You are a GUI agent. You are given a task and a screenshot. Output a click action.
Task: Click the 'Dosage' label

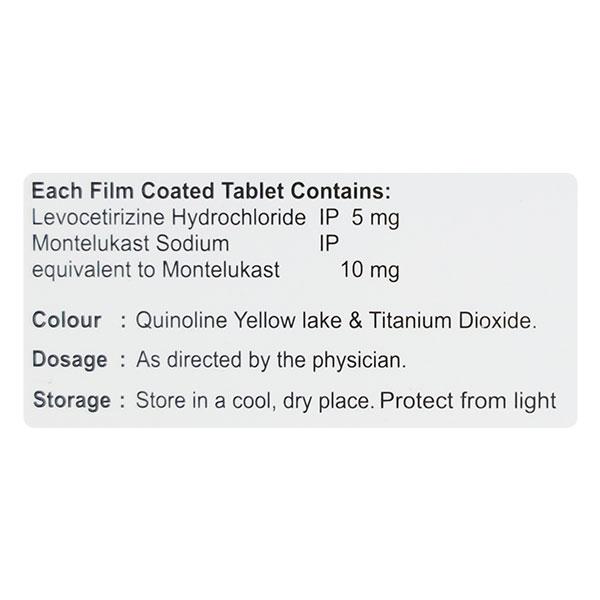tap(69, 360)
